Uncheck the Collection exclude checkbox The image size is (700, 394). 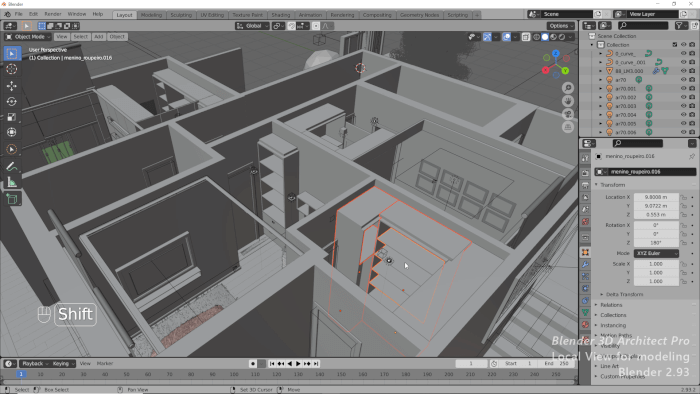[x=675, y=45]
